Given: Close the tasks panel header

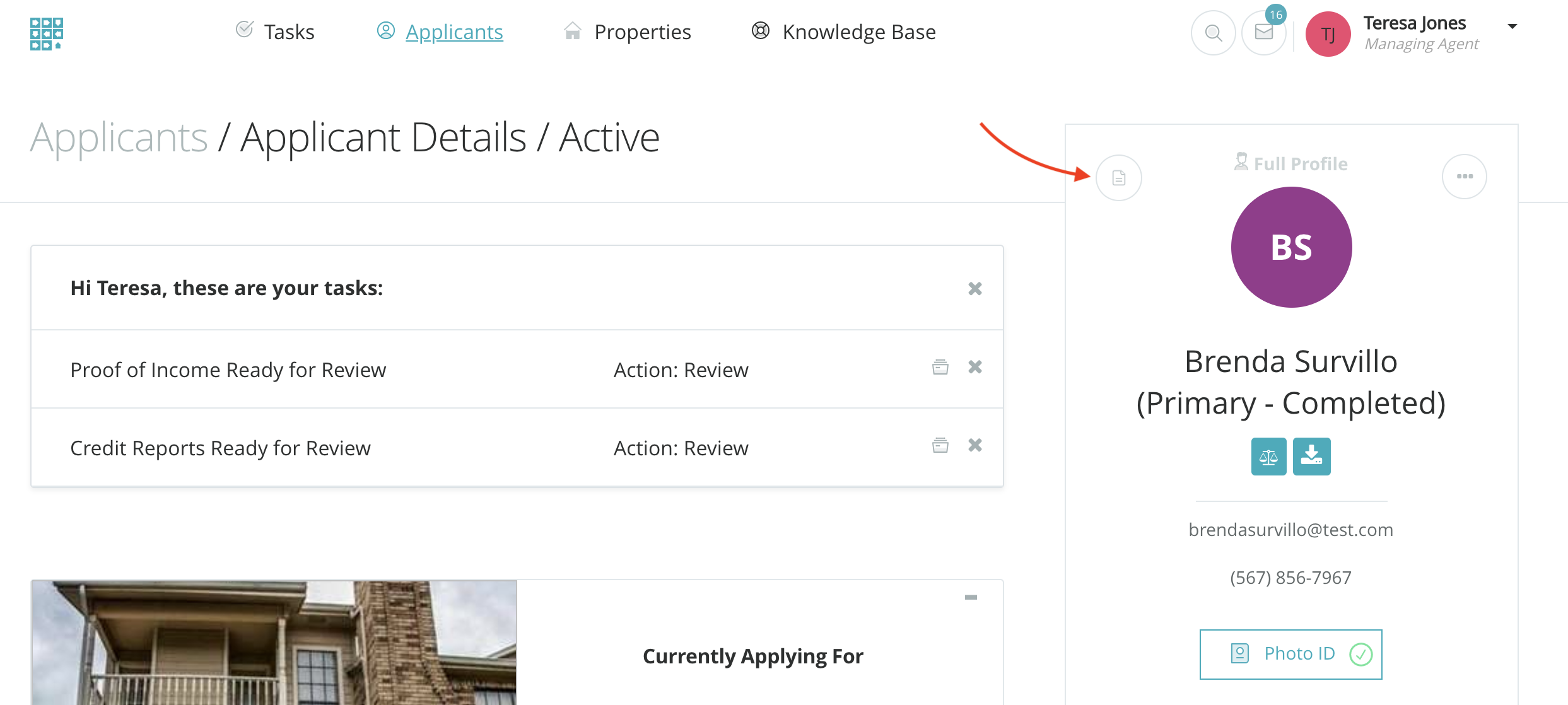Looking at the screenshot, I should tap(975, 289).
